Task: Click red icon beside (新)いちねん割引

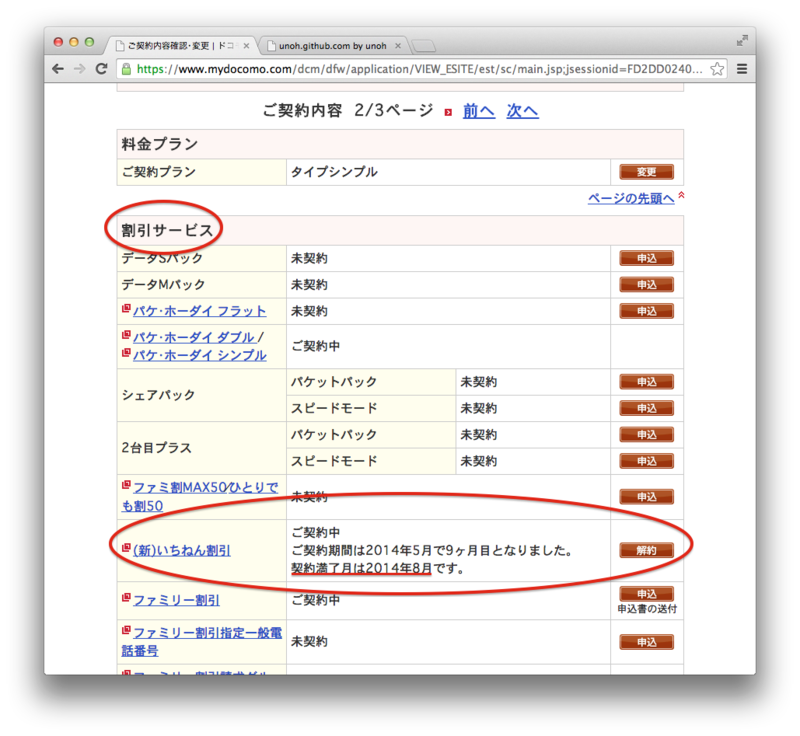Action: click(126, 548)
